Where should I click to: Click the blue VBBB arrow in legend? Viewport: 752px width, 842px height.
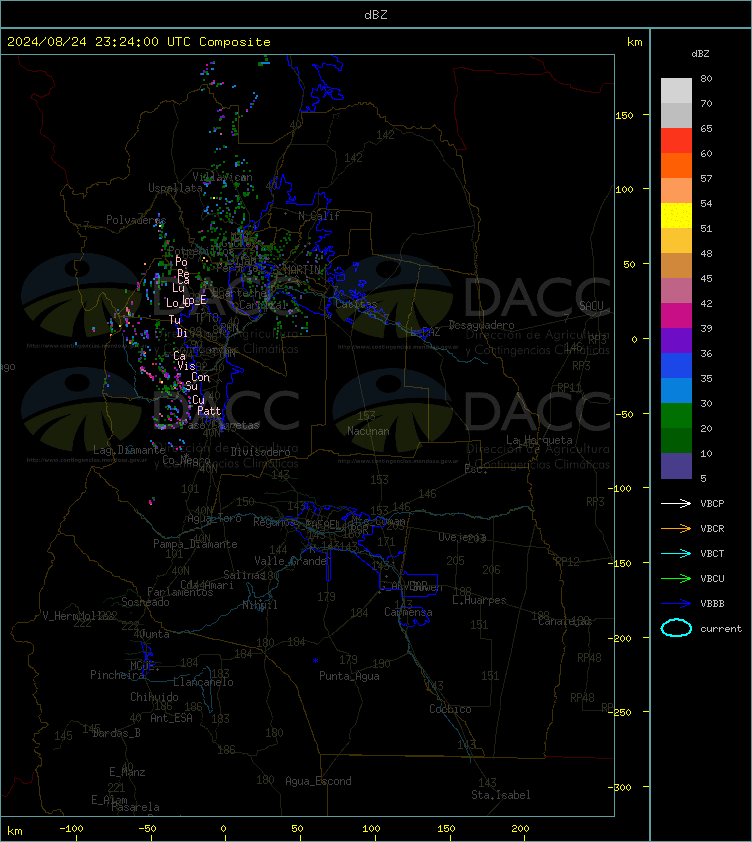(x=676, y=604)
